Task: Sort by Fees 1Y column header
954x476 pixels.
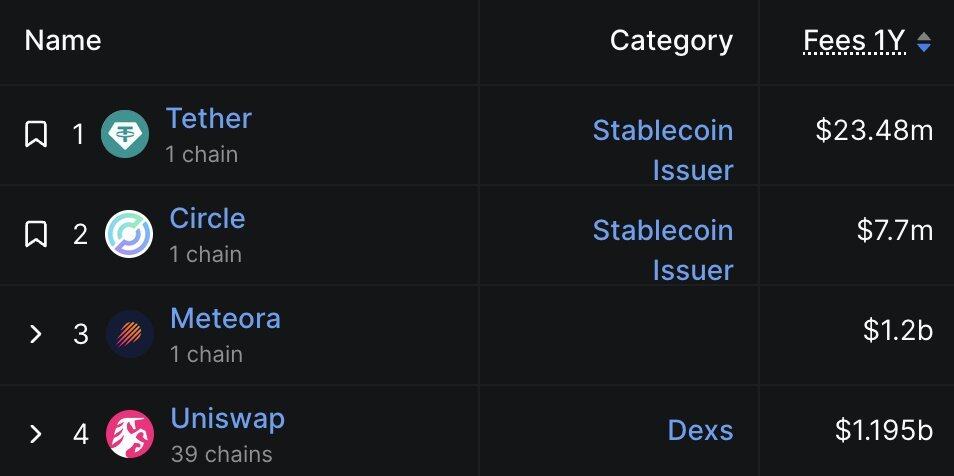Action: coord(854,41)
